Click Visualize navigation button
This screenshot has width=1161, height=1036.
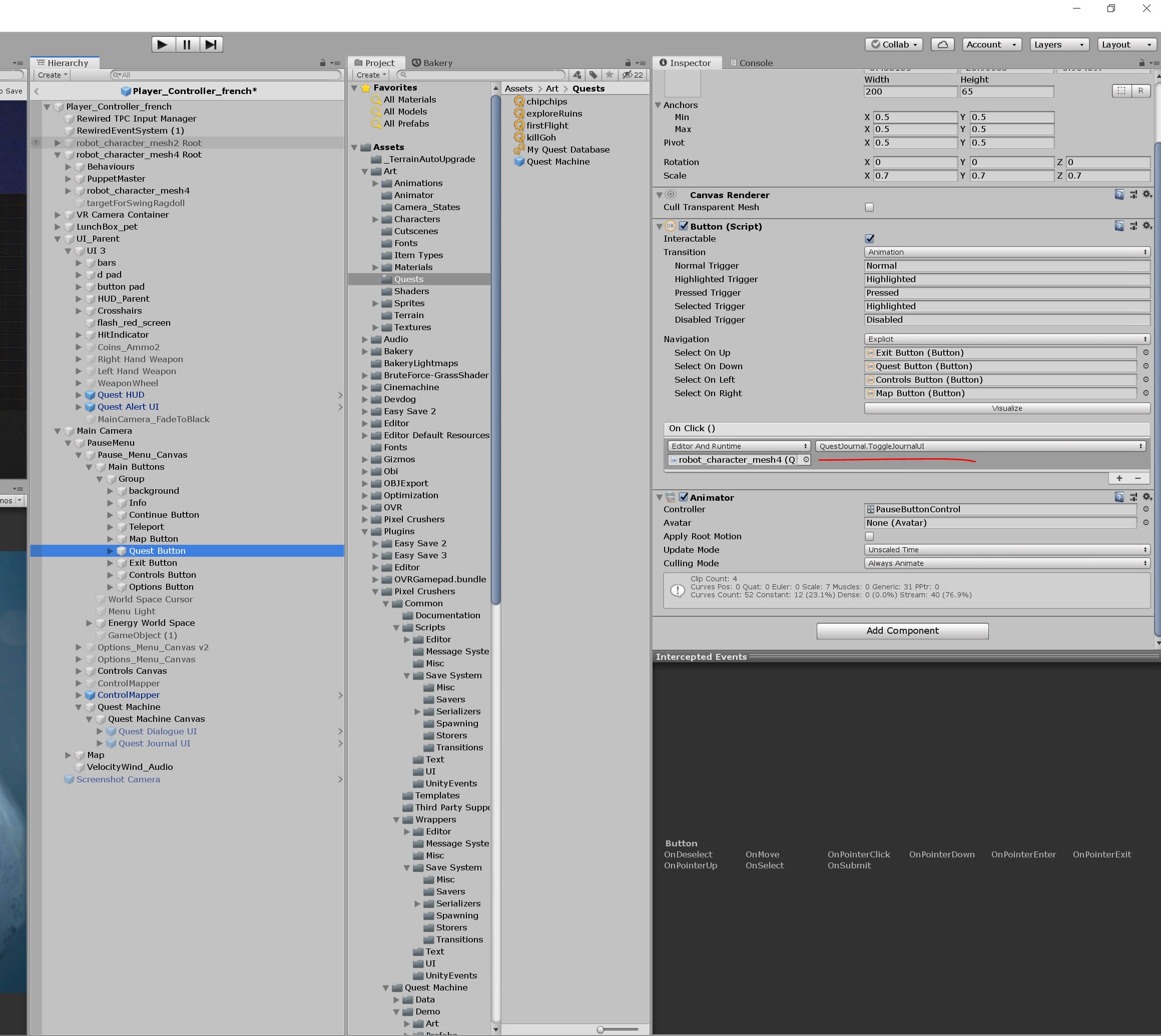click(x=1007, y=408)
